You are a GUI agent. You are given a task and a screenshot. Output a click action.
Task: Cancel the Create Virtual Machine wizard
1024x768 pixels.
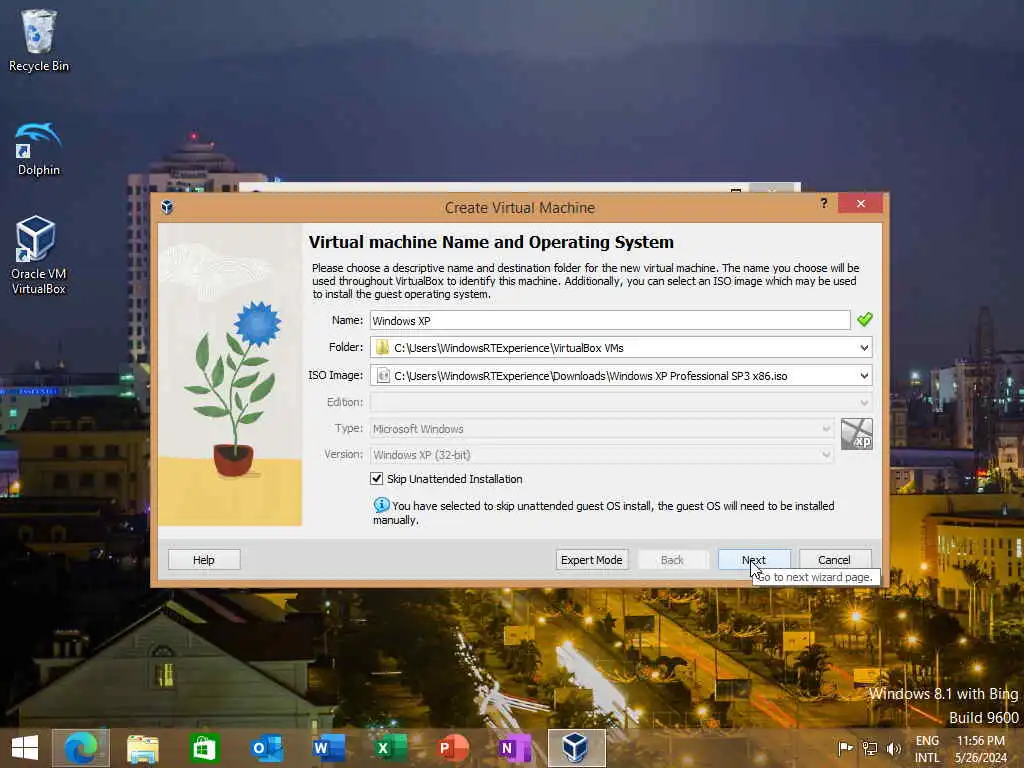pos(835,560)
